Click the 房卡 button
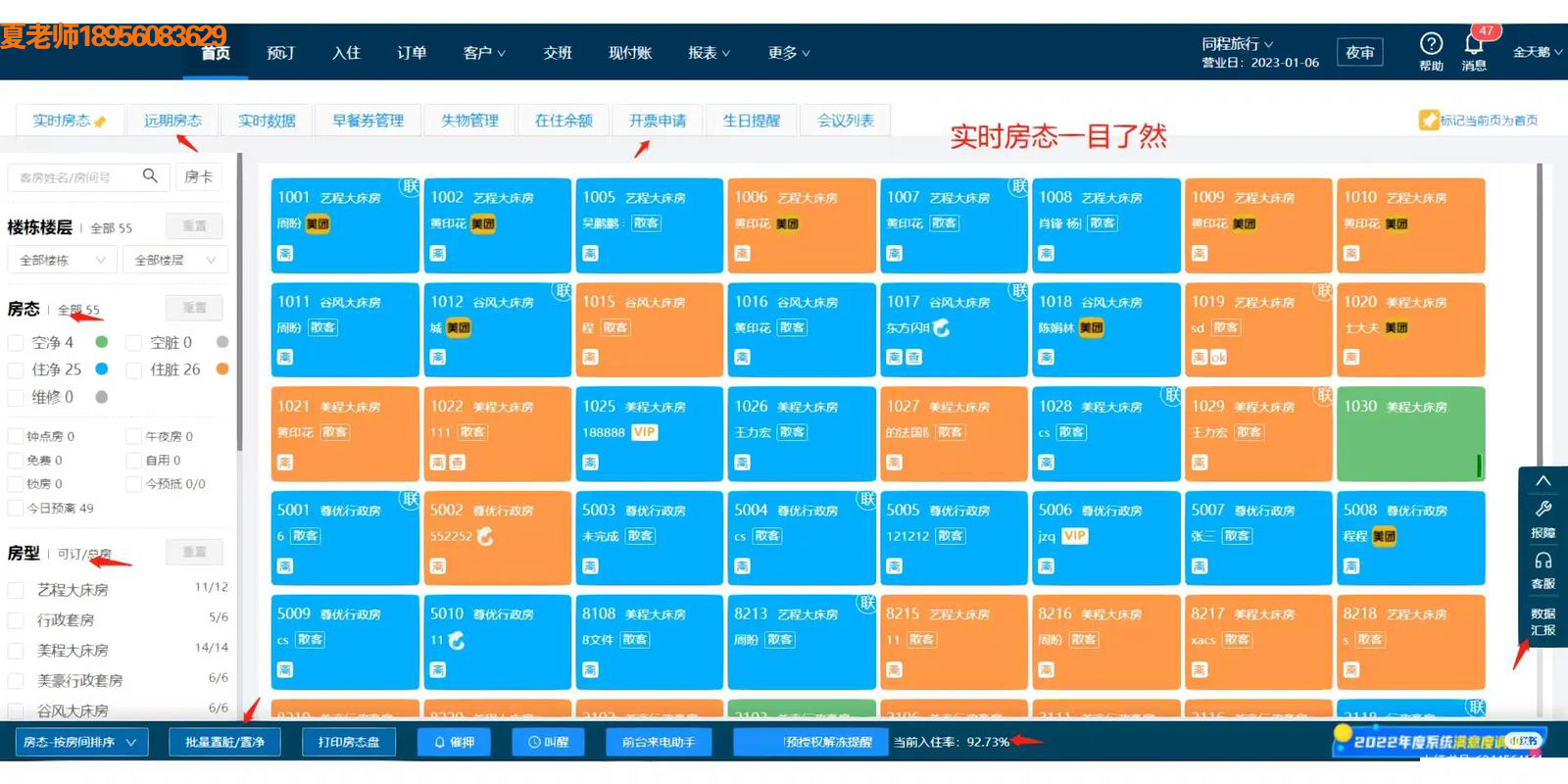The width and height of the screenshot is (1568, 784). coord(199,176)
